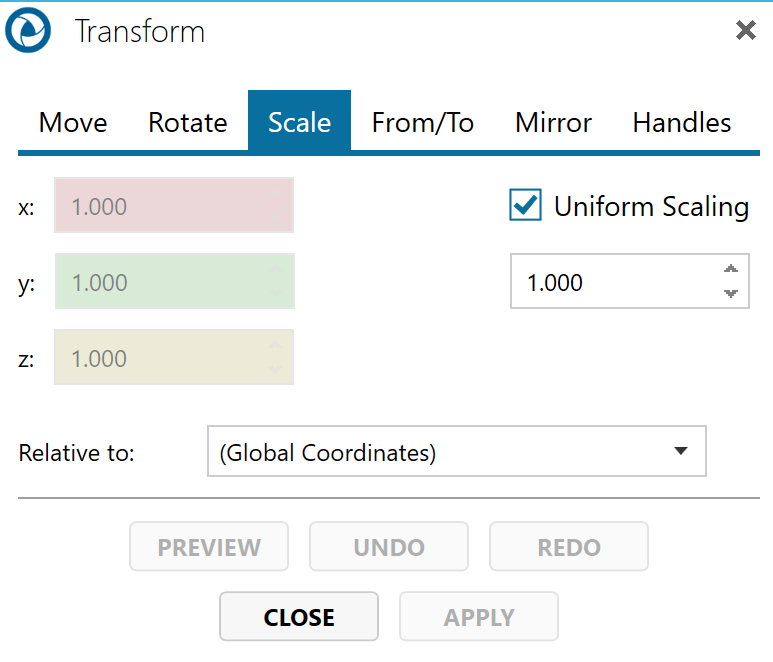Click the Transform dialog logo icon
This screenshot has width=773, height=662.
[x=28, y=31]
